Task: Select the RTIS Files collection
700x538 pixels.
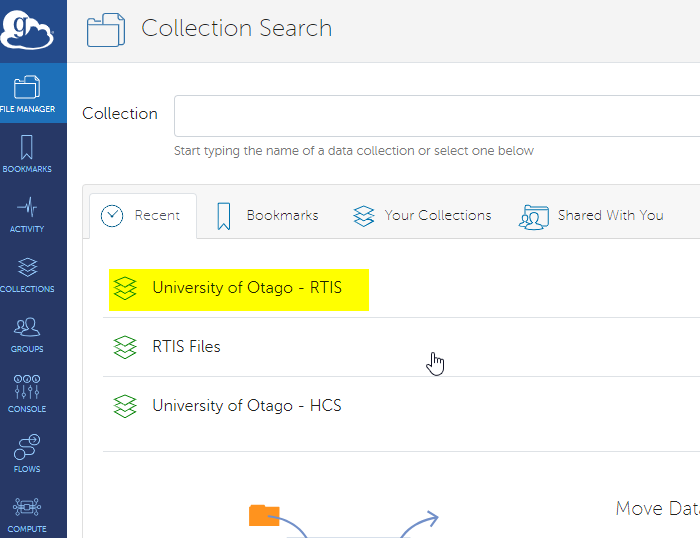Action: coord(186,347)
